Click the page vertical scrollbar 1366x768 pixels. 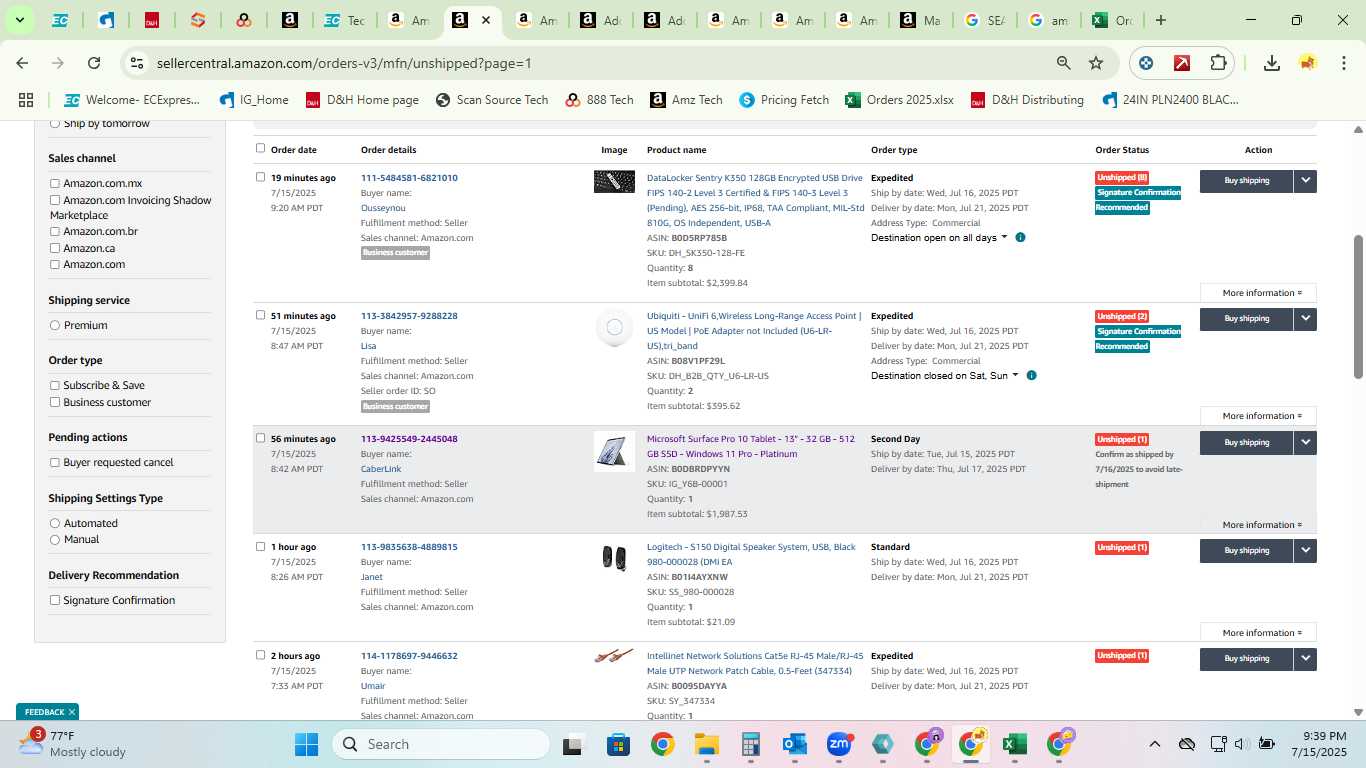1358,307
